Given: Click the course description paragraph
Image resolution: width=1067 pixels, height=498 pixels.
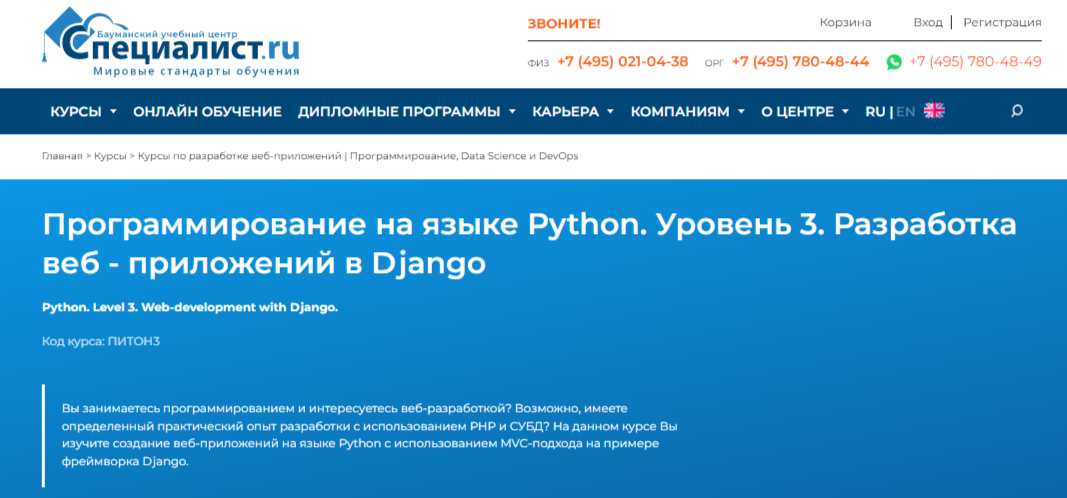Looking at the screenshot, I should [370, 435].
